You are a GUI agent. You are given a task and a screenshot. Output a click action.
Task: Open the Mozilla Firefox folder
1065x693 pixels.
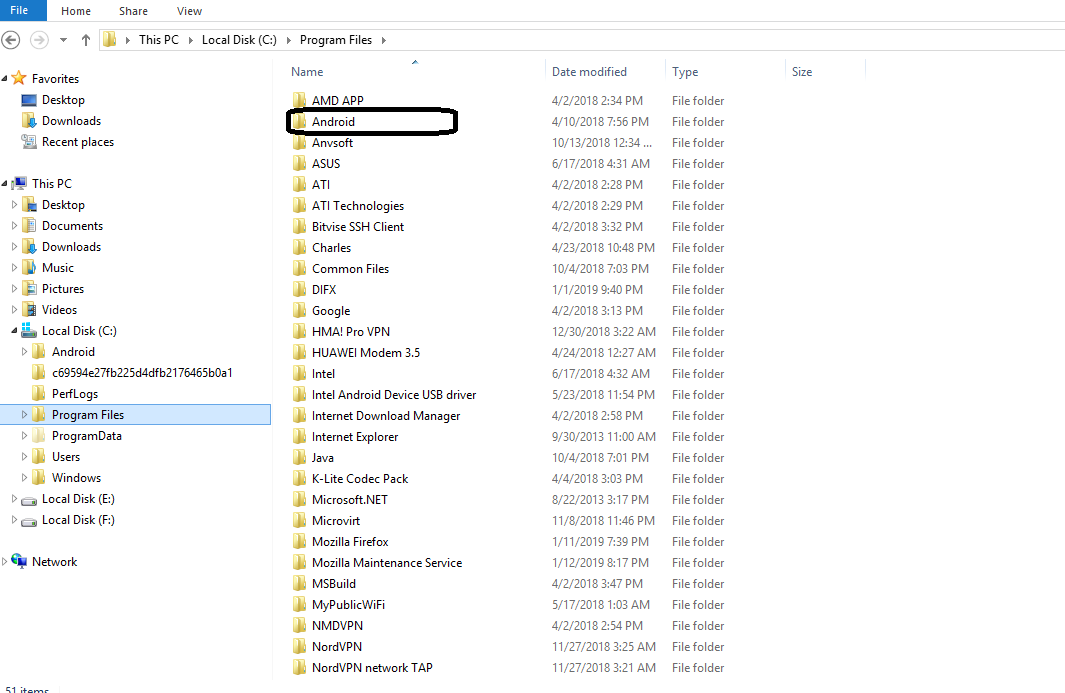point(352,541)
